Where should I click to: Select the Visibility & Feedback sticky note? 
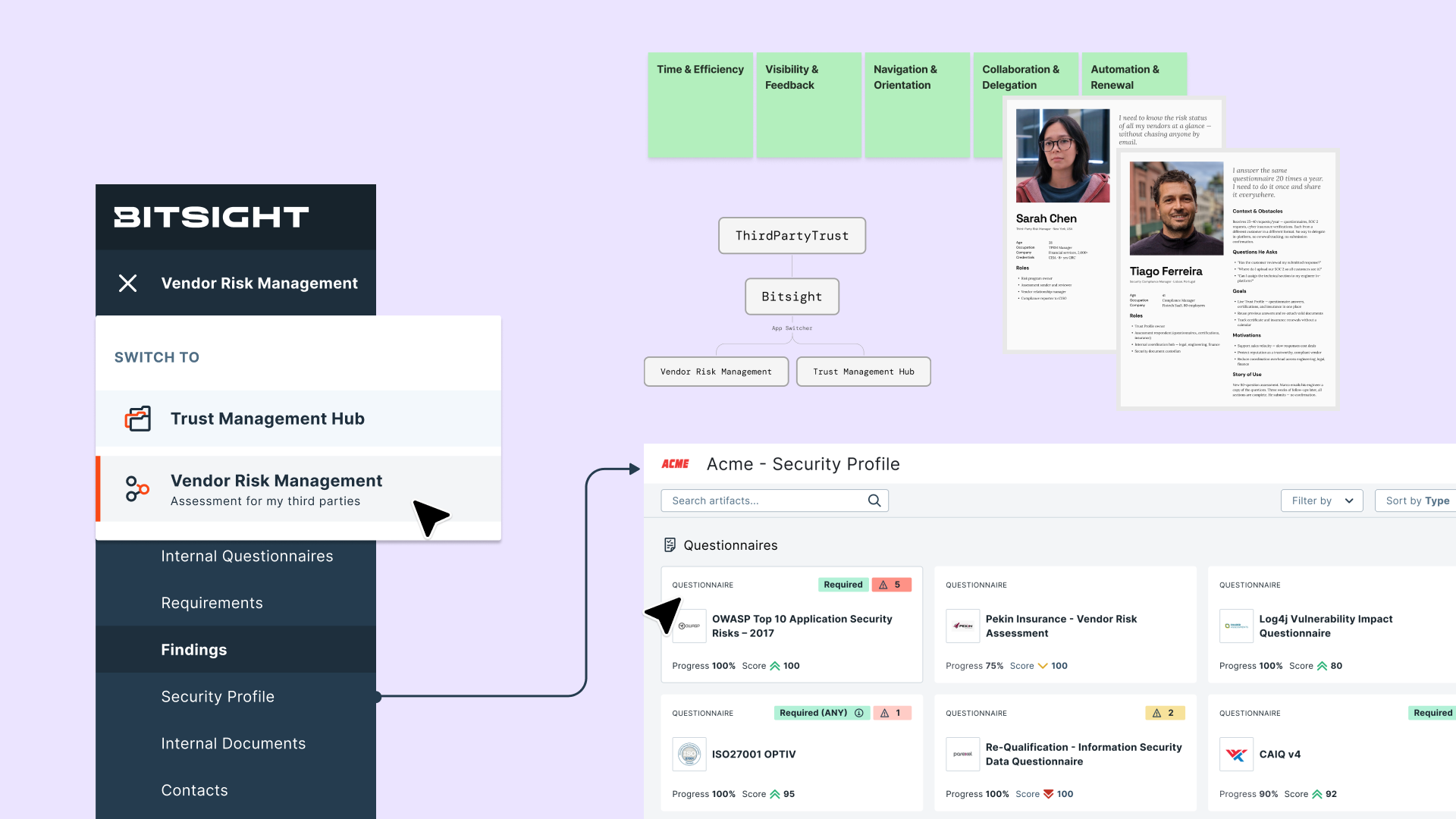tap(808, 105)
